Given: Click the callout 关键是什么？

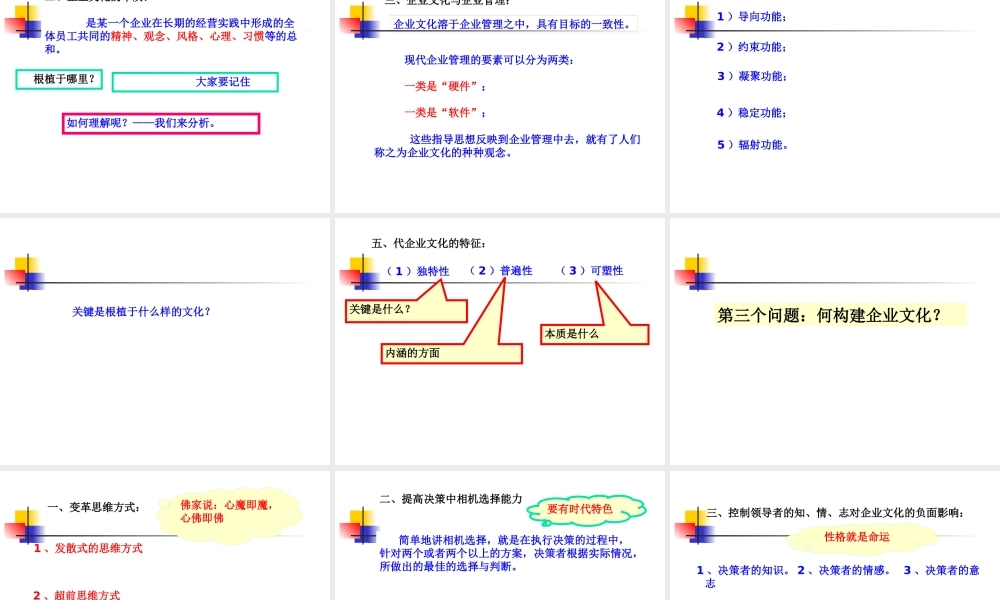Looking at the screenshot, I should (406, 311).
